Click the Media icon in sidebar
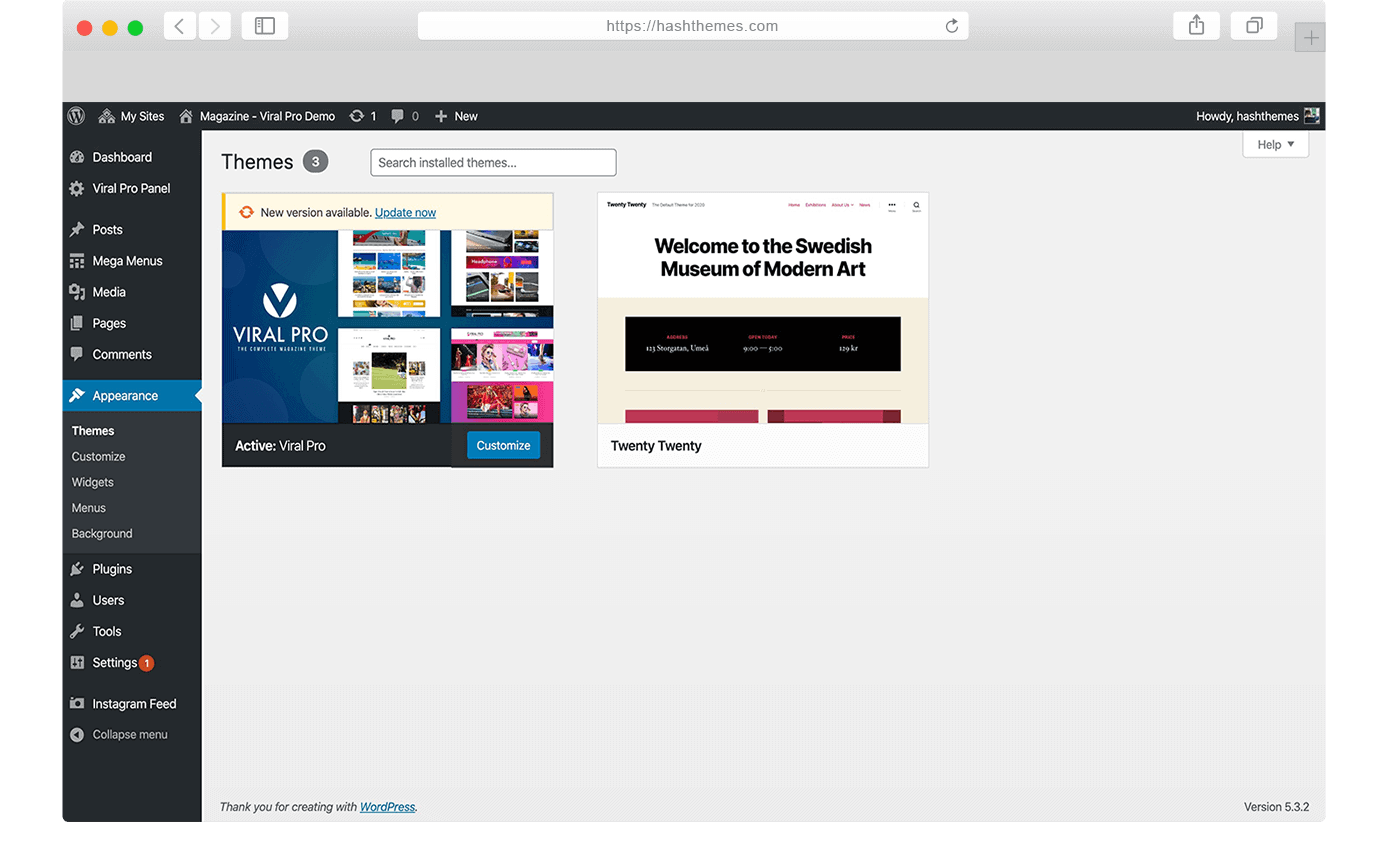Image resolution: width=1389 pixels, height=868 pixels. (77, 292)
